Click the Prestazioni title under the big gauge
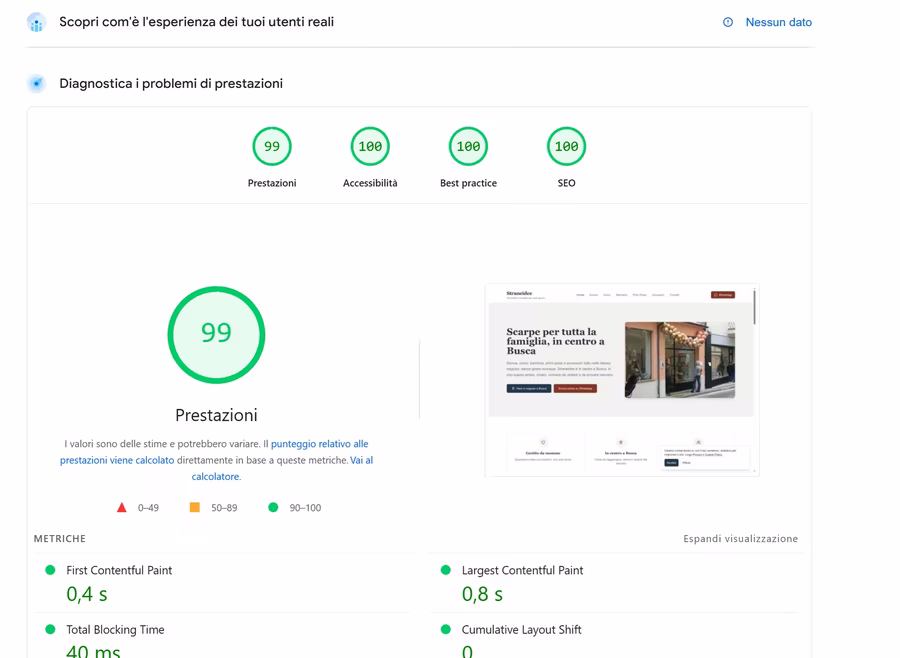Image resolution: width=900 pixels, height=658 pixels. coord(216,415)
